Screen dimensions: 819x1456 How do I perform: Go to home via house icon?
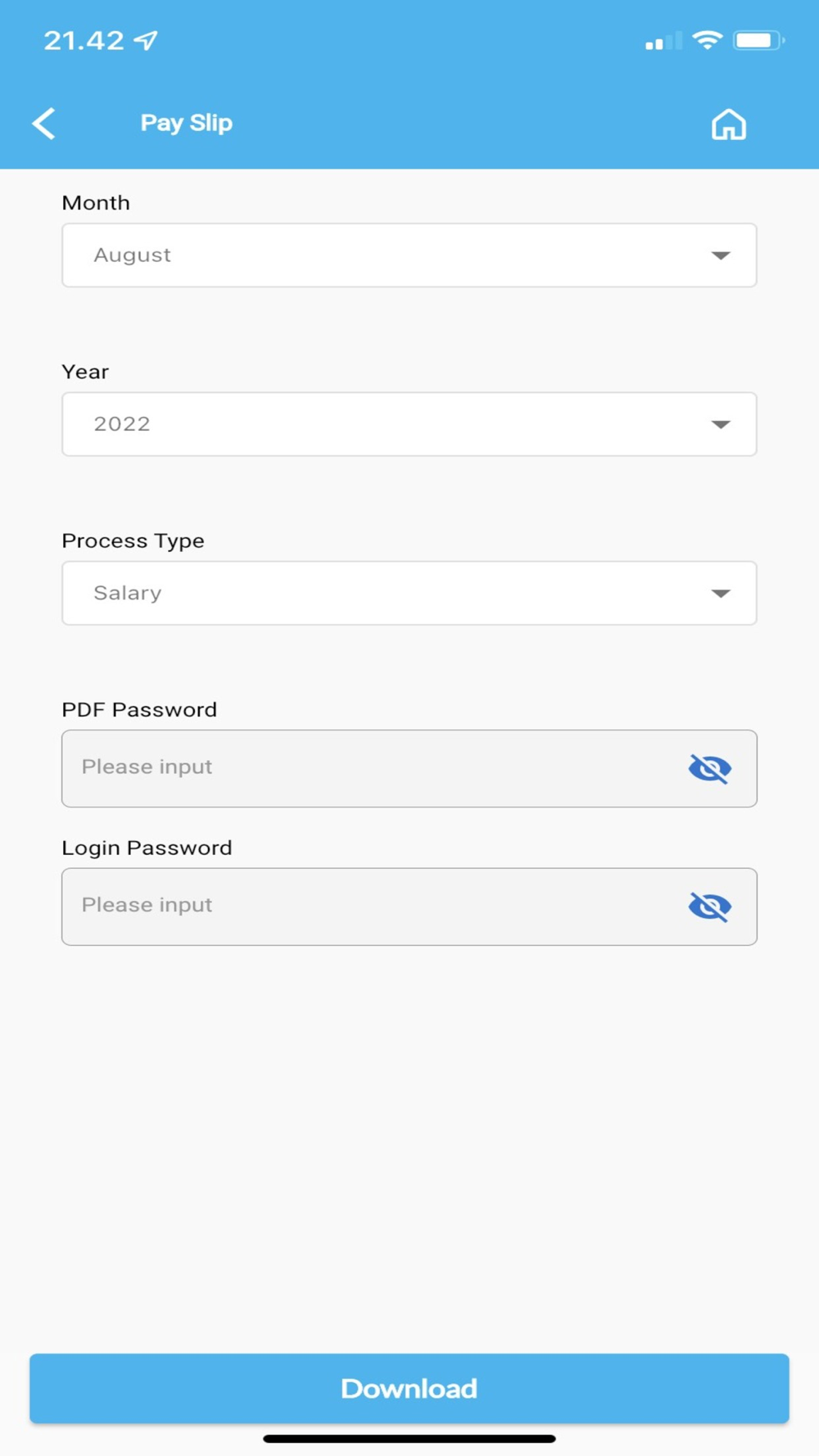click(728, 124)
